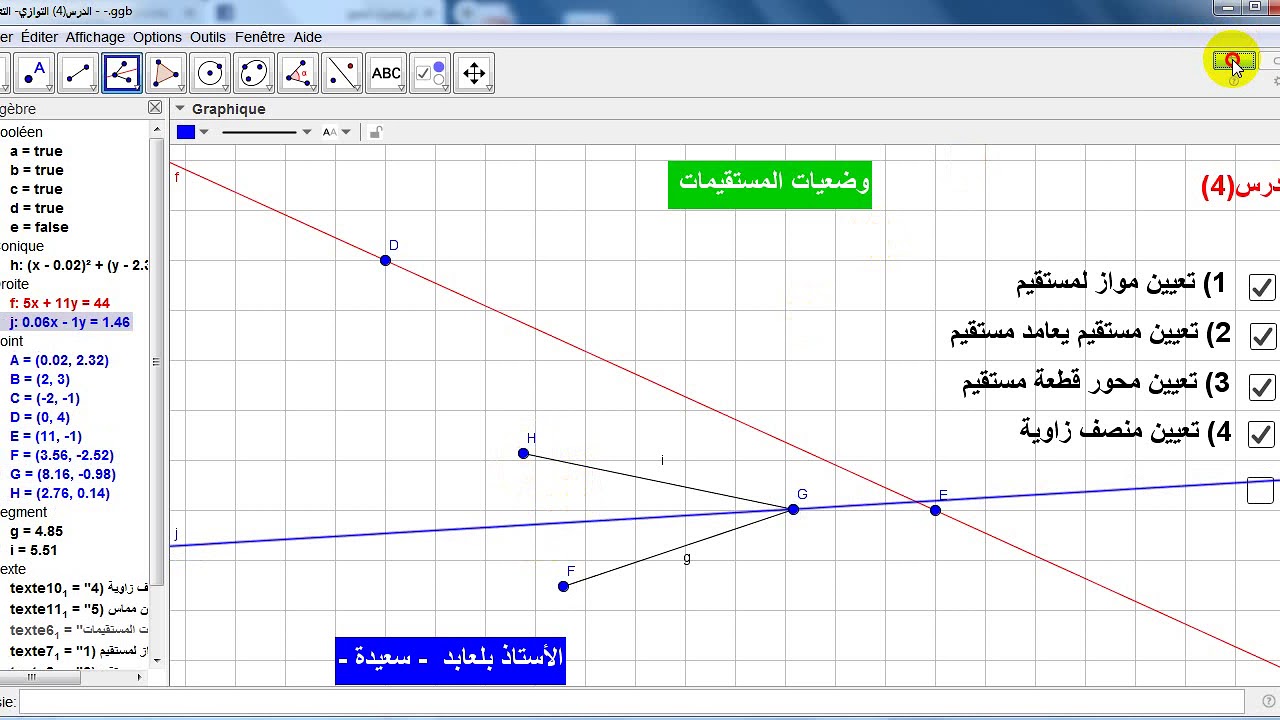Select the Polygon tool
This screenshot has height=720, width=1280.
(166, 73)
